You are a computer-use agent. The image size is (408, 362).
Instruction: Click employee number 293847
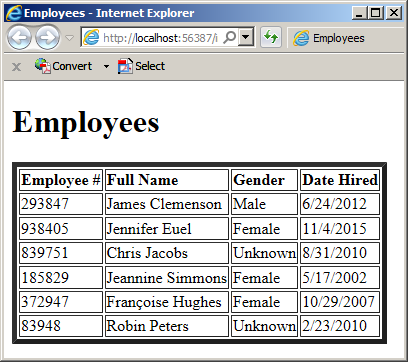click(61, 204)
